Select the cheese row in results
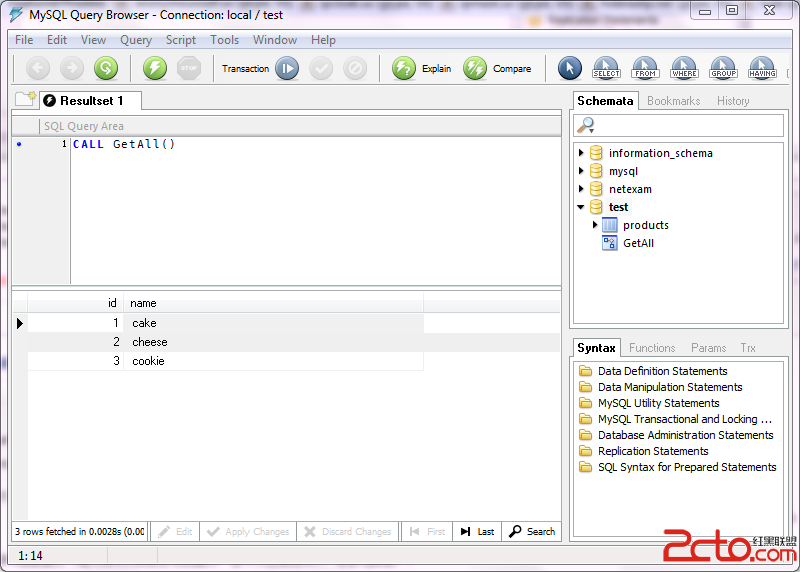Image resolution: width=800 pixels, height=572 pixels. pyautogui.click(x=226, y=342)
